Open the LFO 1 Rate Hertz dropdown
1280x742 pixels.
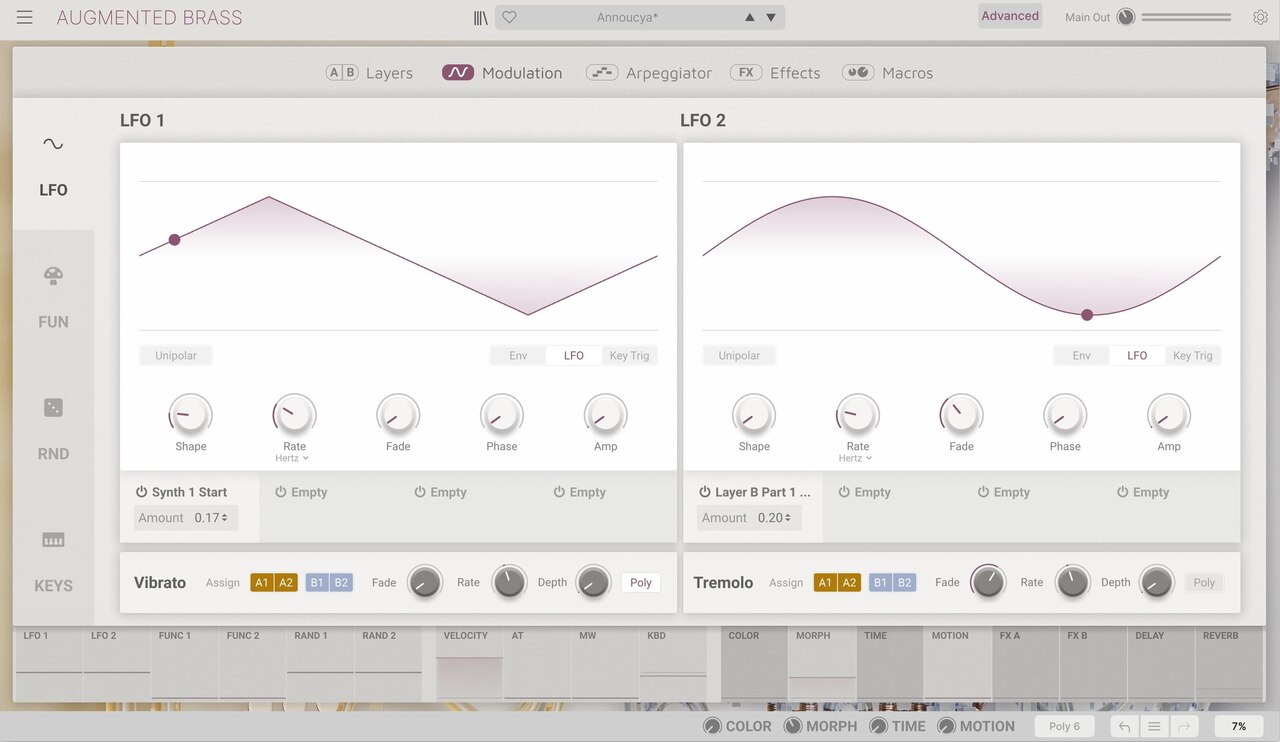pyautogui.click(x=293, y=458)
